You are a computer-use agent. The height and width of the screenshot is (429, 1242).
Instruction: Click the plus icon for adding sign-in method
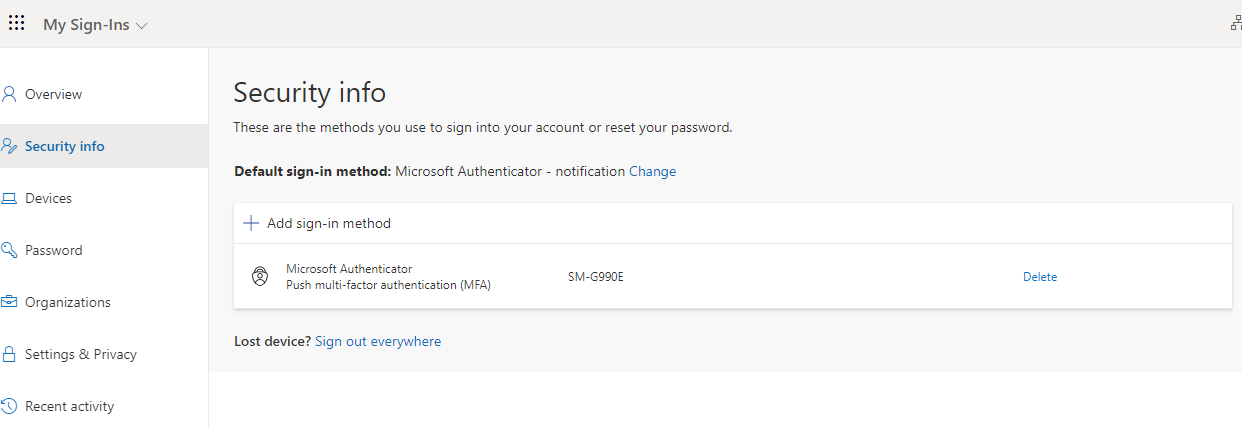pos(251,223)
